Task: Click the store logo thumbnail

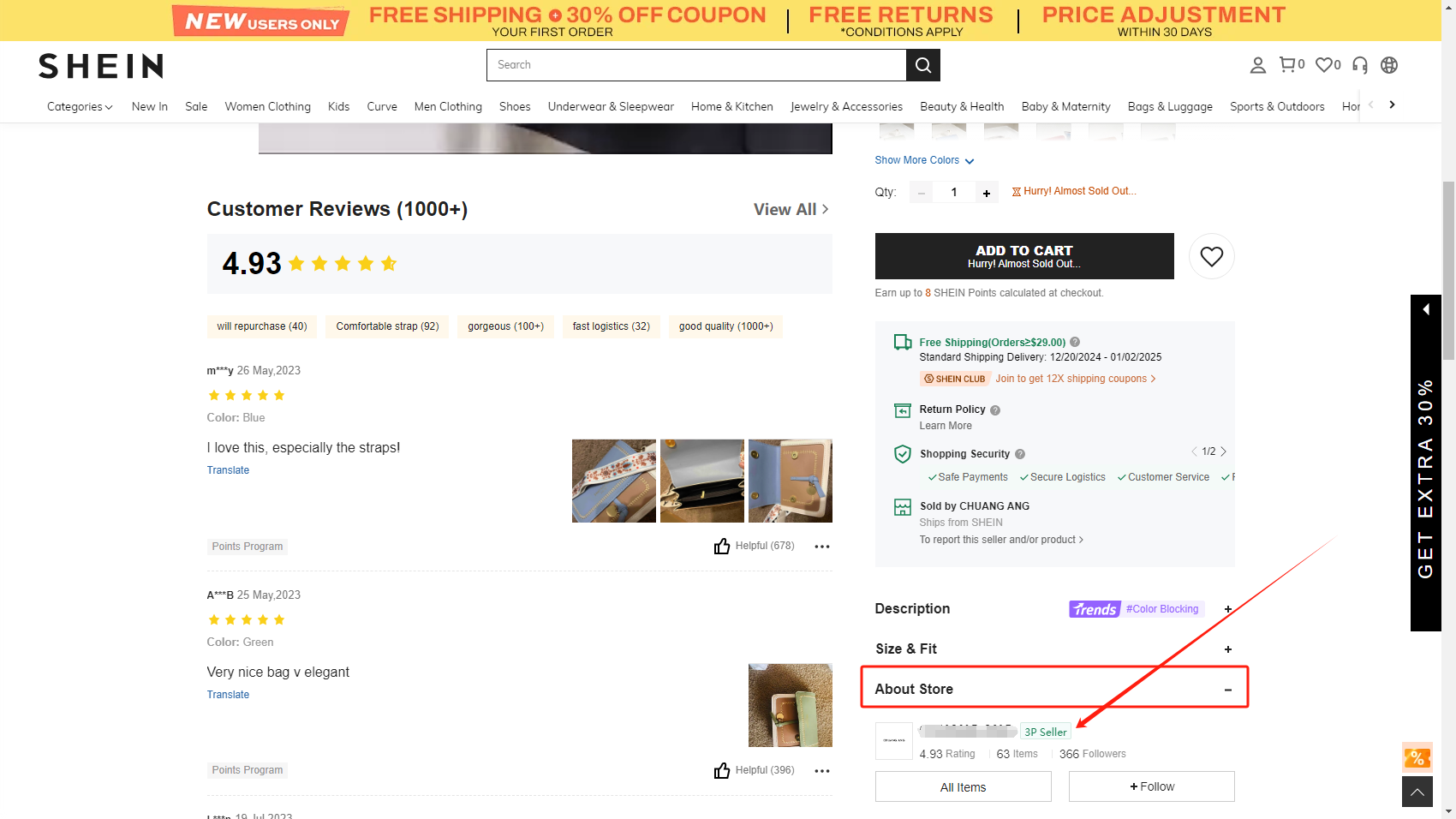Action: click(x=894, y=741)
